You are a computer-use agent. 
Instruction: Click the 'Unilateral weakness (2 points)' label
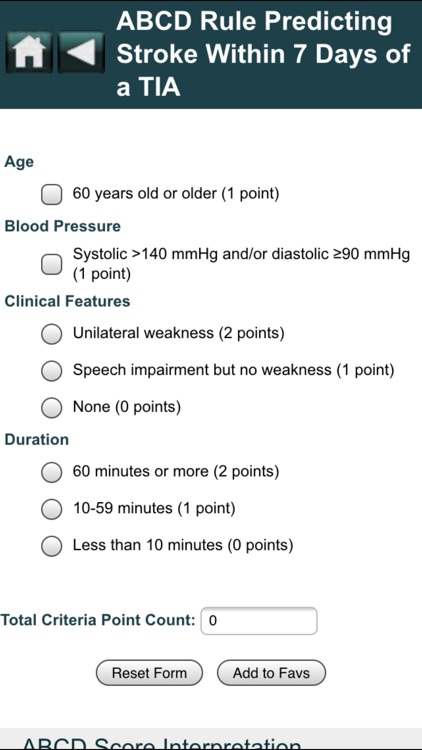[x=178, y=333]
